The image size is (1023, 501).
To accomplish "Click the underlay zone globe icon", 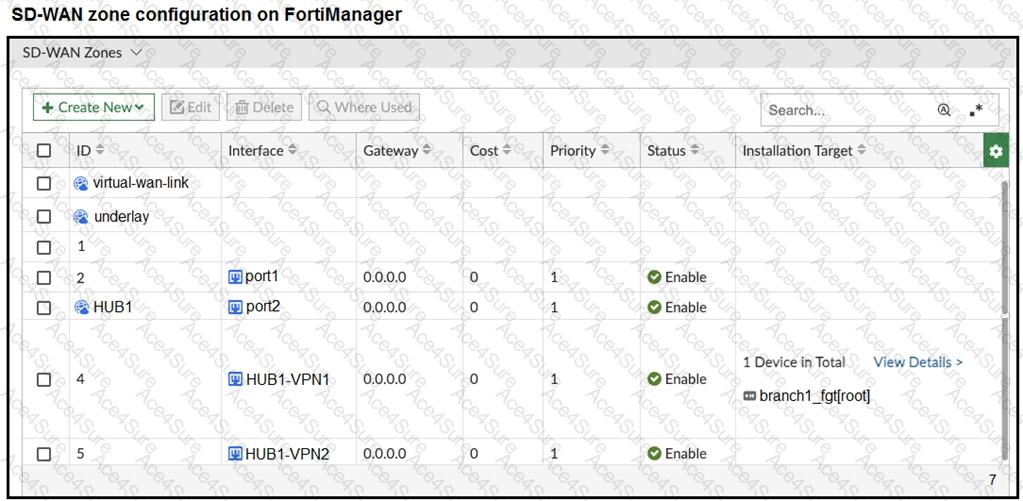I will click(x=81, y=216).
